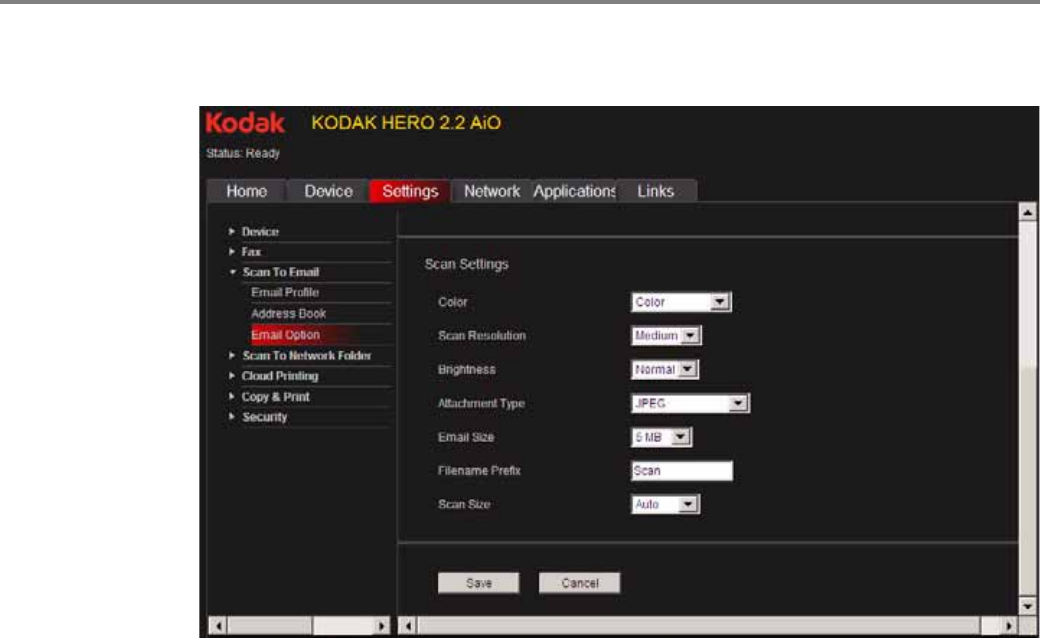Click main panel horizontal scrollbar right arrow
The height and width of the screenshot is (638, 1040).
point(1009,625)
